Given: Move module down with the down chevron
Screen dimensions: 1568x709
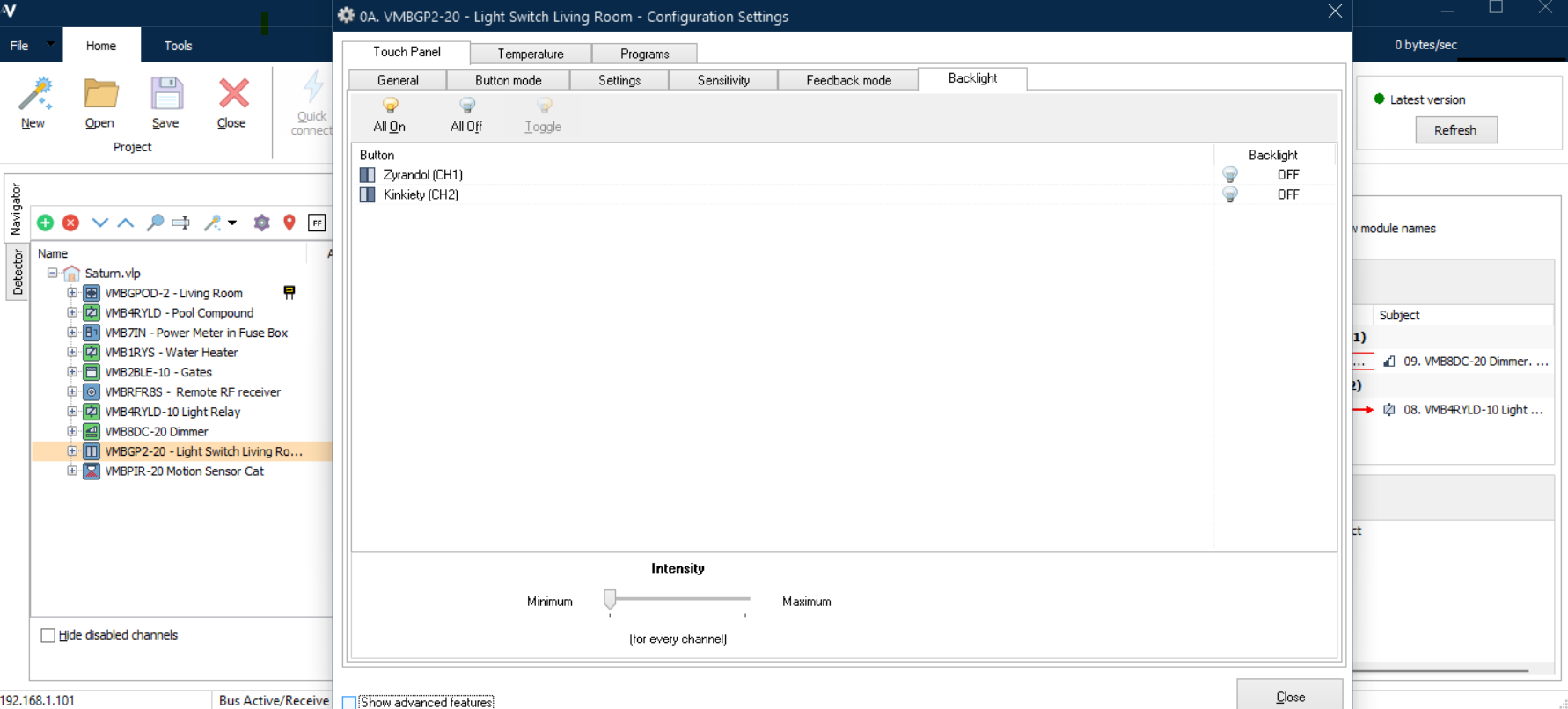Looking at the screenshot, I should (99, 223).
